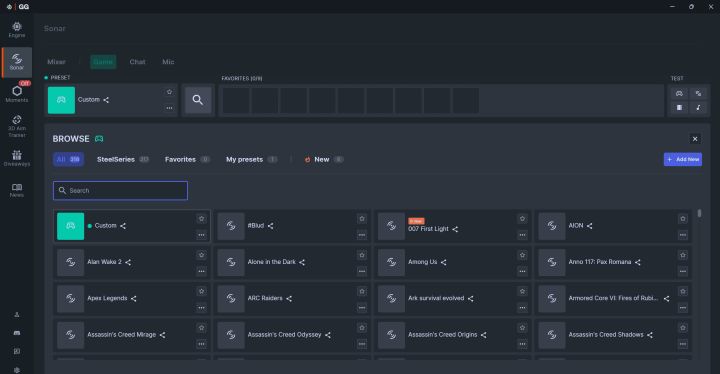This screenshot has width=720, height=374.
Task: Share the AION preset
Action: click(590, 226)
